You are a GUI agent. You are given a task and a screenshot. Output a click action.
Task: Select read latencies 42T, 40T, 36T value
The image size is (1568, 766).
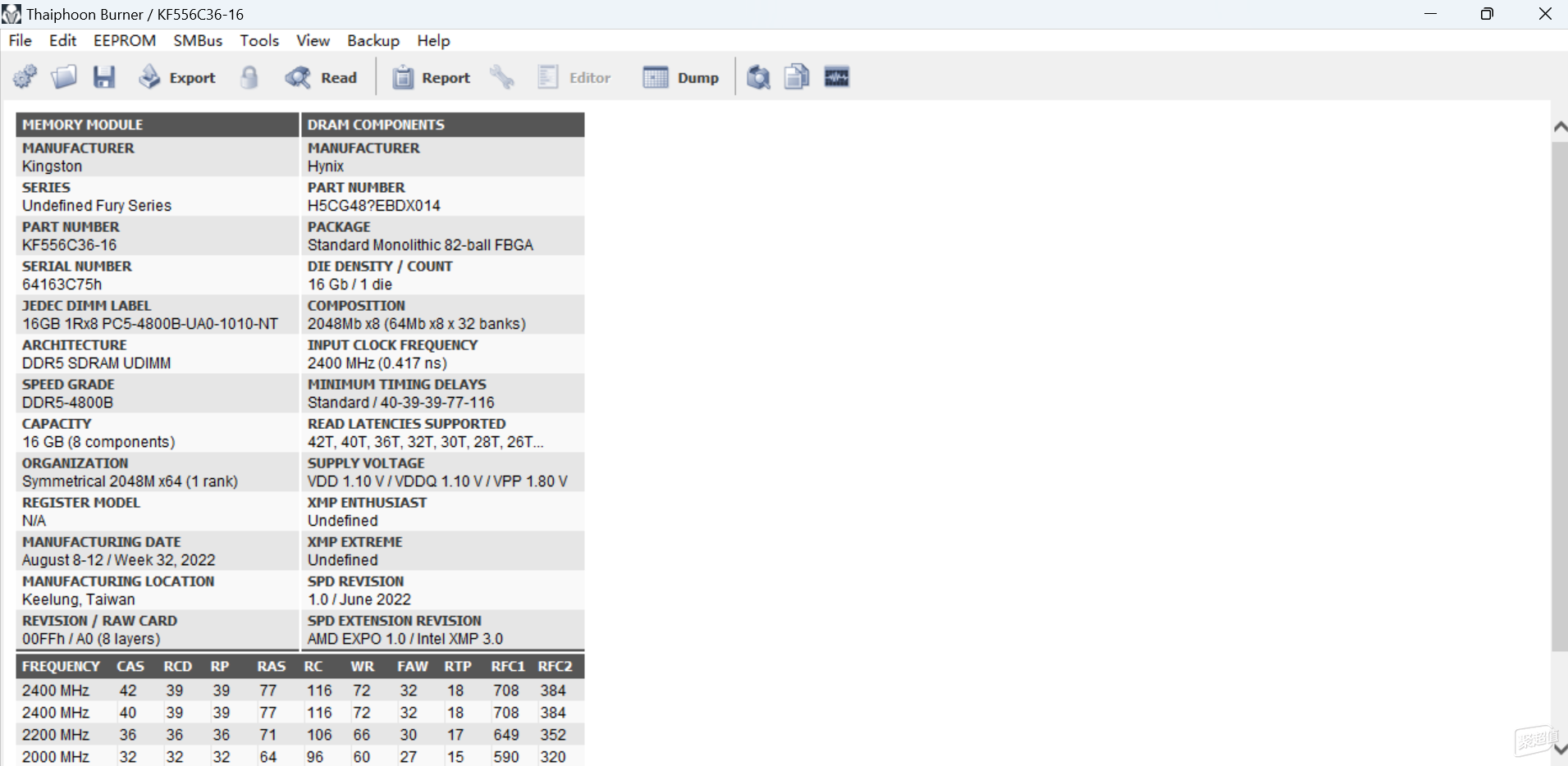(x=425, y=442)
